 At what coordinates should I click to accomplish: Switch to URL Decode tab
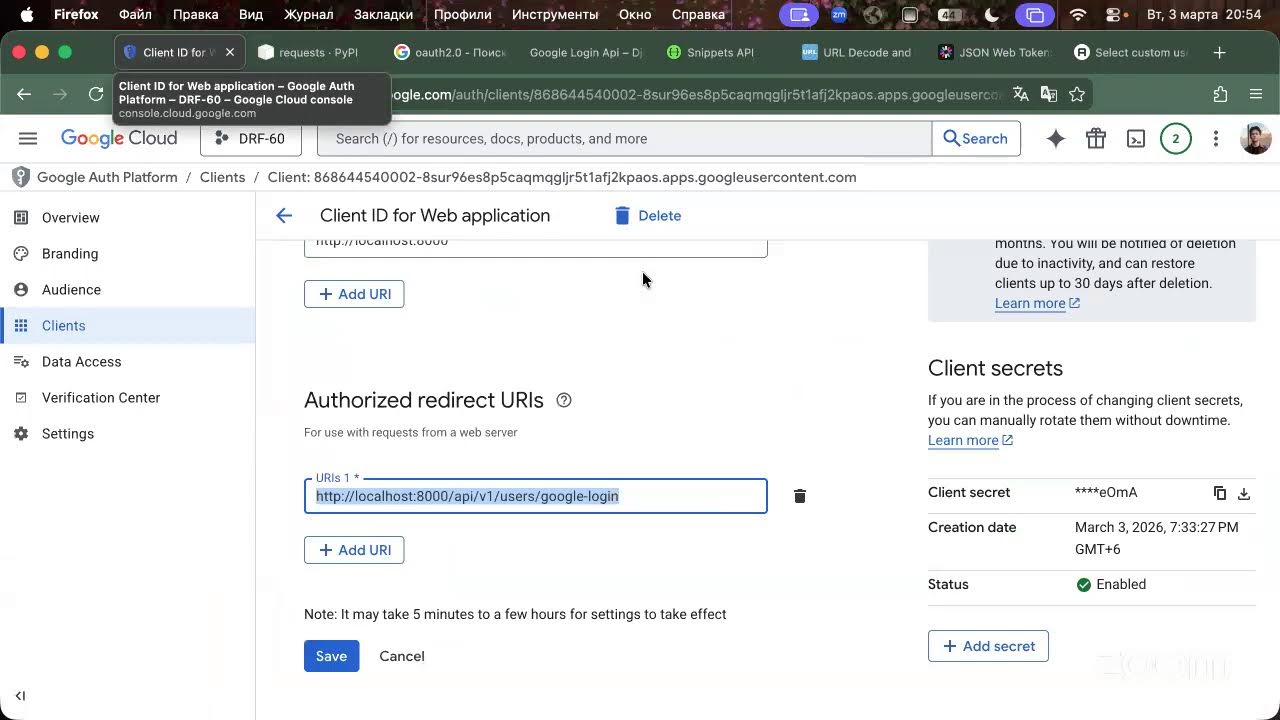coord(858,53)
